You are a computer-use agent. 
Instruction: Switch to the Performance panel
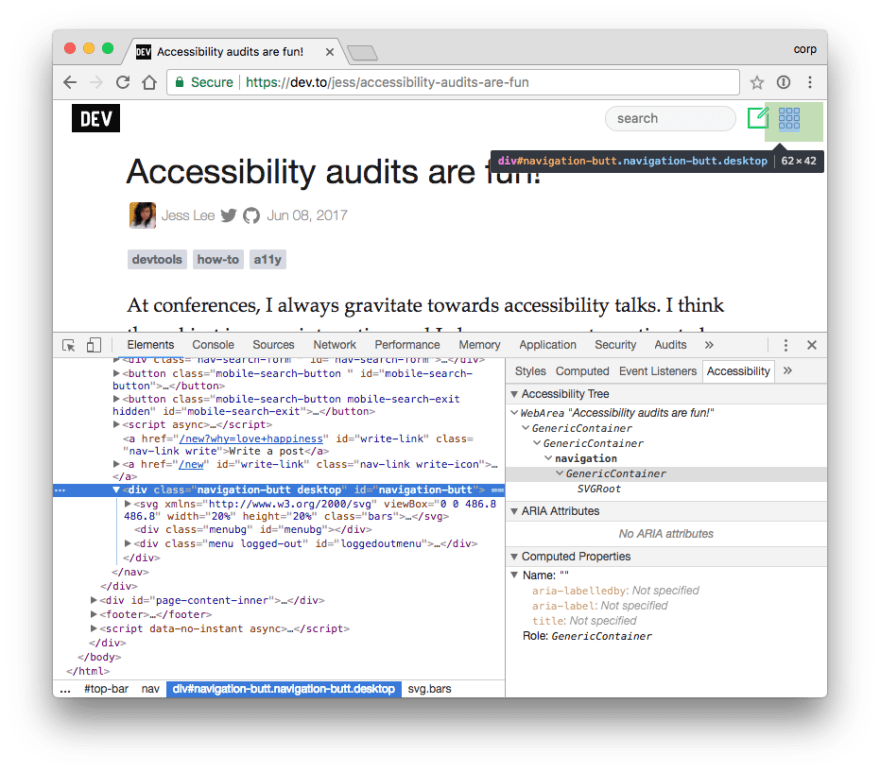[x=407, y=345]
